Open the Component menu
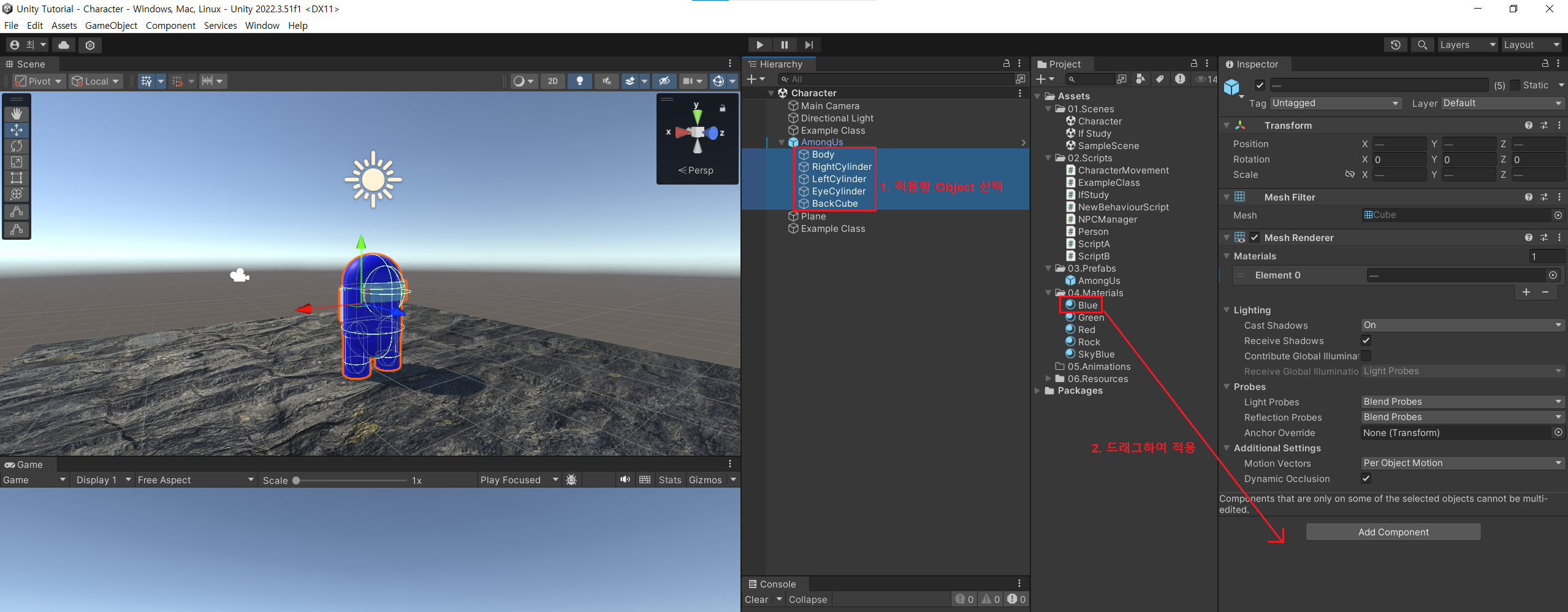This screenshot has width=1568, height=612. click(x=170, y=25)
